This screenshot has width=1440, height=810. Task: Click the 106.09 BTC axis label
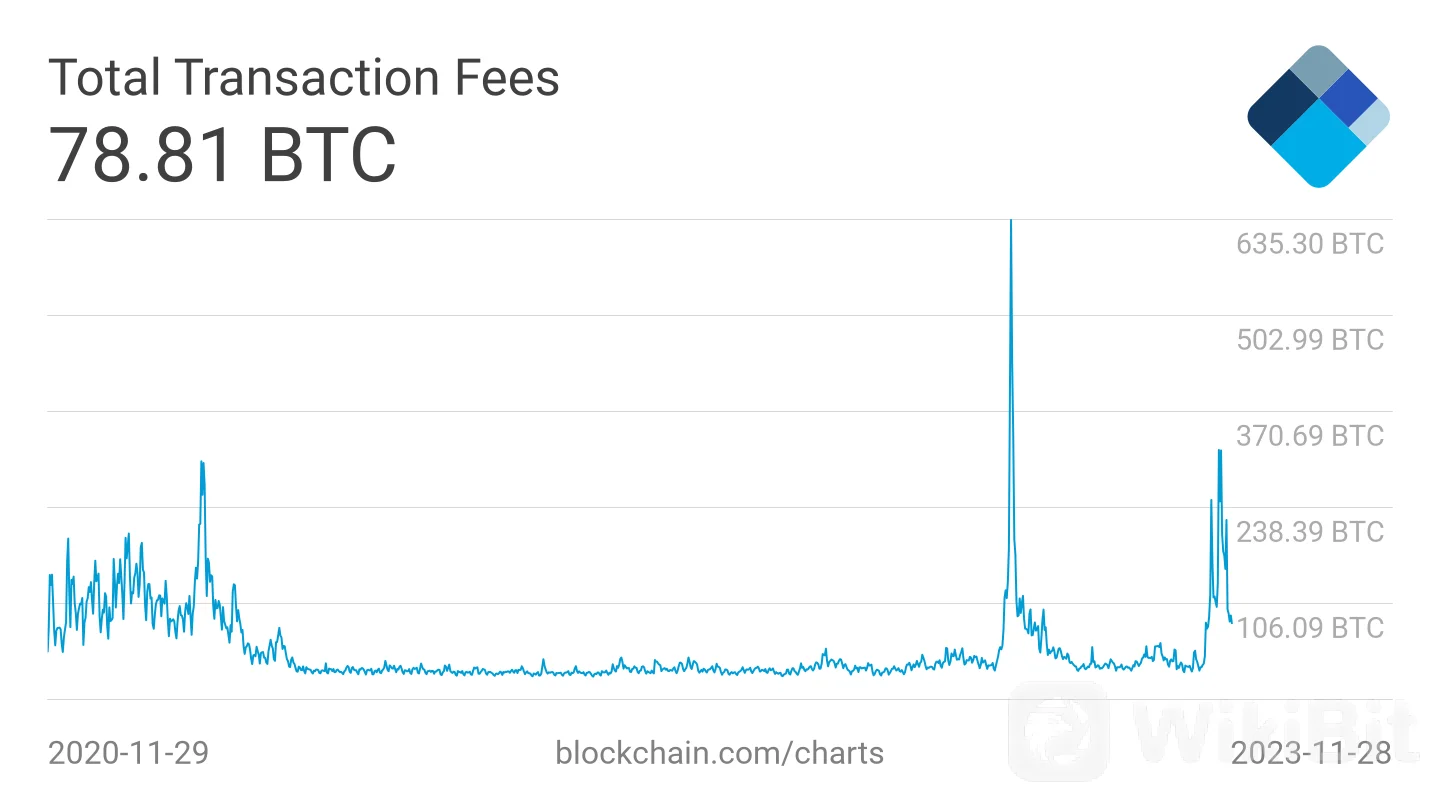[x=1310, y=628]
